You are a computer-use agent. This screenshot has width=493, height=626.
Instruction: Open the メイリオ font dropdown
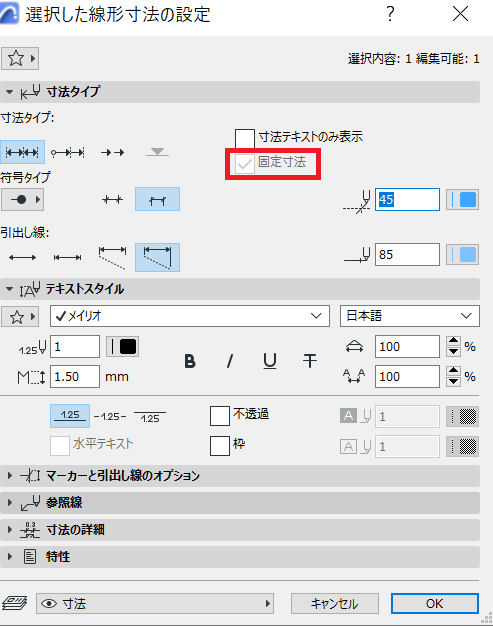pyautogui.click(x=190, y=316)
